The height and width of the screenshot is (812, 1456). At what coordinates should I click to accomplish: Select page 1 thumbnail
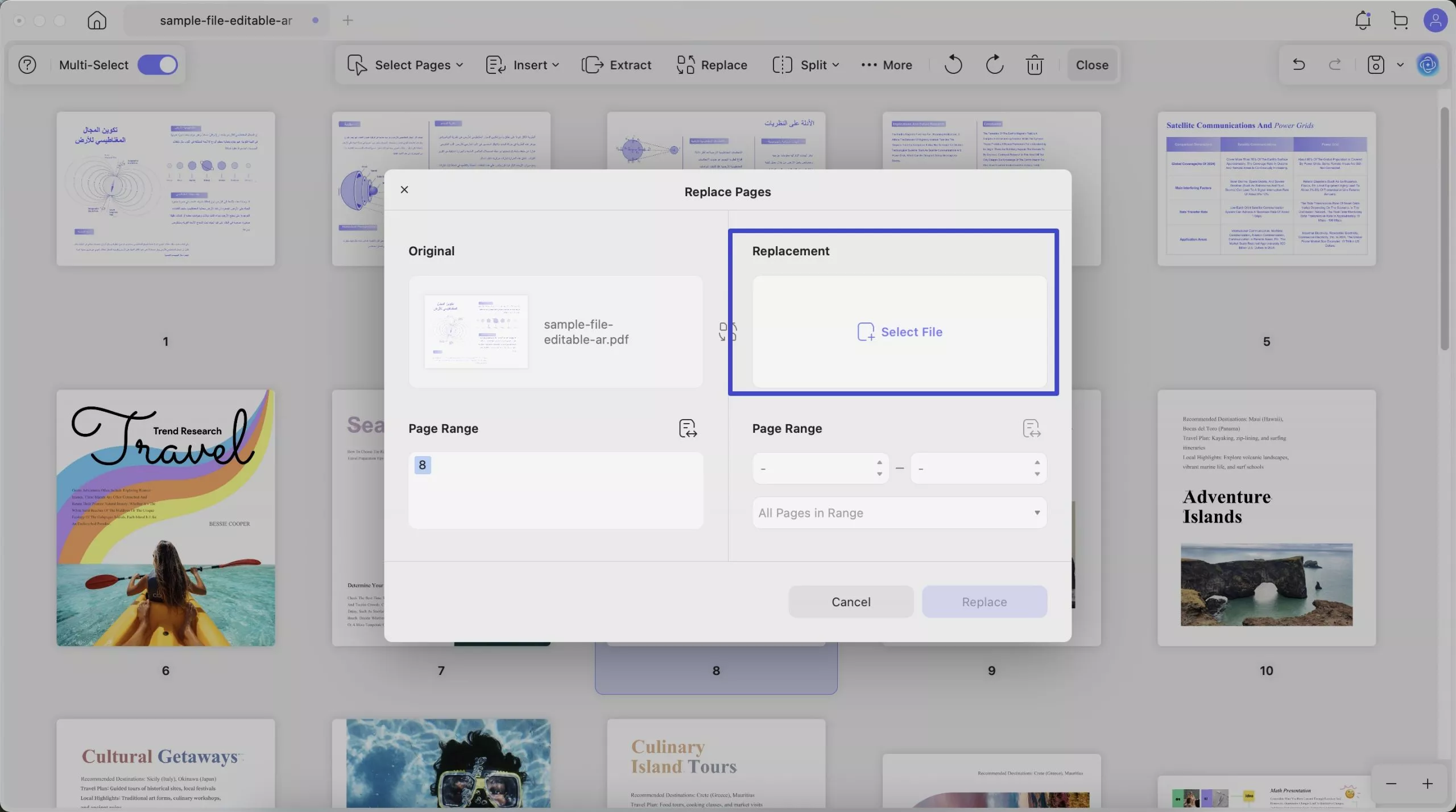tap(166, 189)
